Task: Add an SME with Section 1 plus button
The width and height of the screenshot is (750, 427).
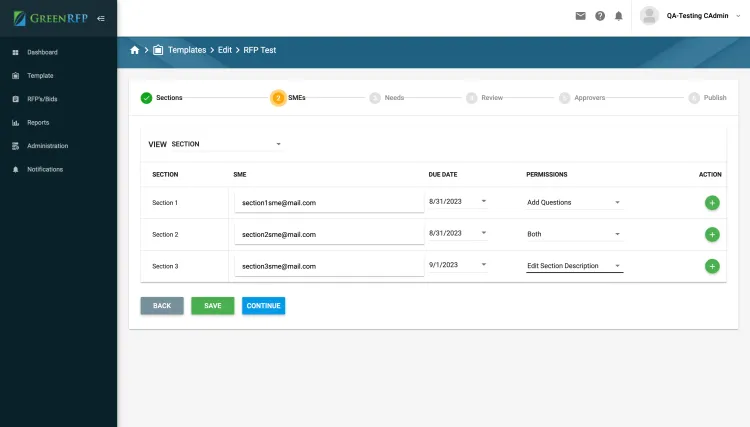Action: [712, 203]
